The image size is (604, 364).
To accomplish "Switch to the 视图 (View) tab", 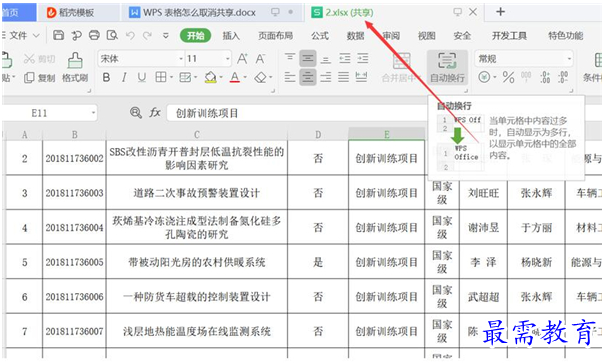I will [x=426, y=36].
